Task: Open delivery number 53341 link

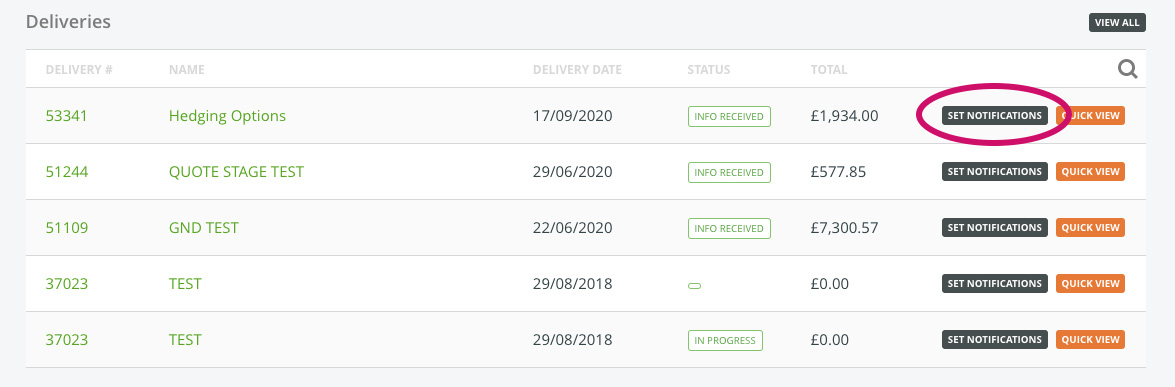Action: pos(67,116)
